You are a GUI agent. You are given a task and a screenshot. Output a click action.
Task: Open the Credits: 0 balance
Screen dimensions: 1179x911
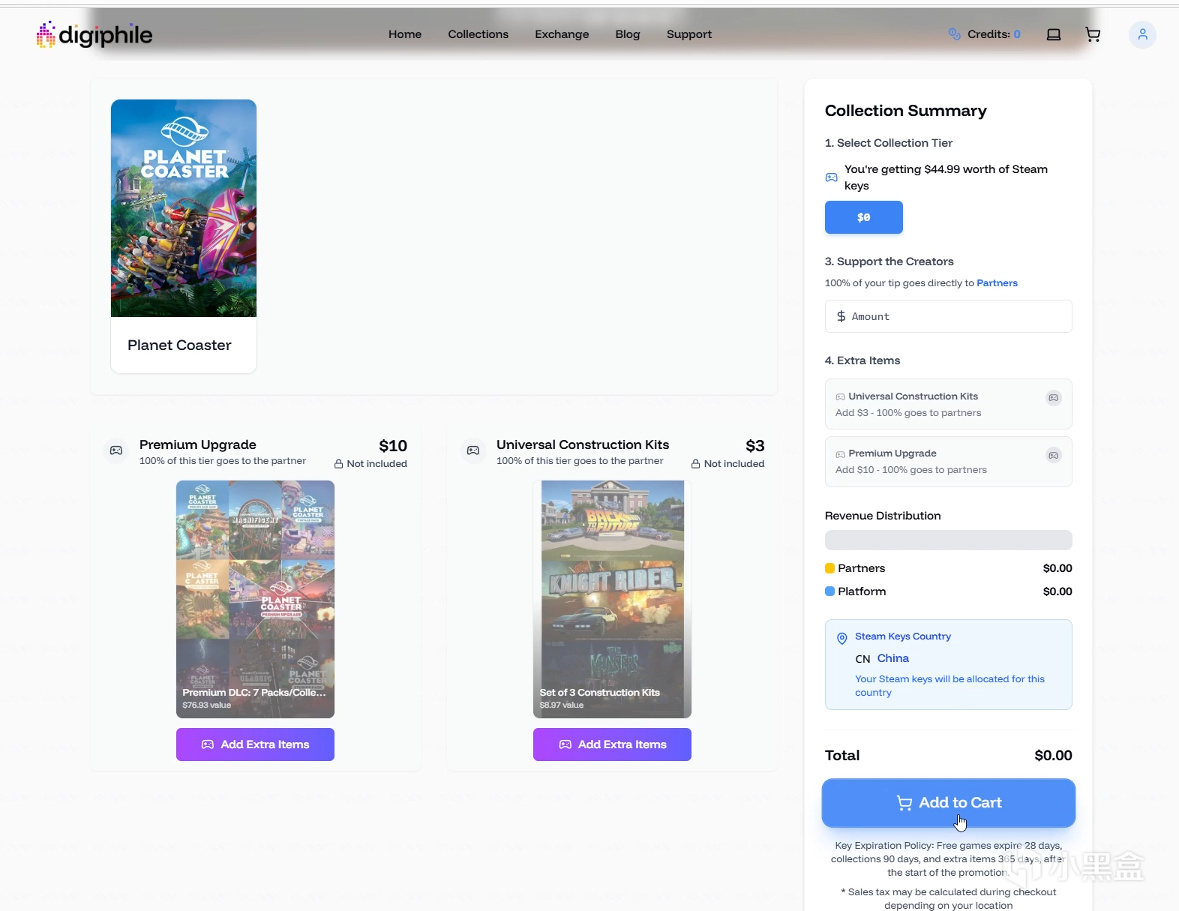[993, 35]
